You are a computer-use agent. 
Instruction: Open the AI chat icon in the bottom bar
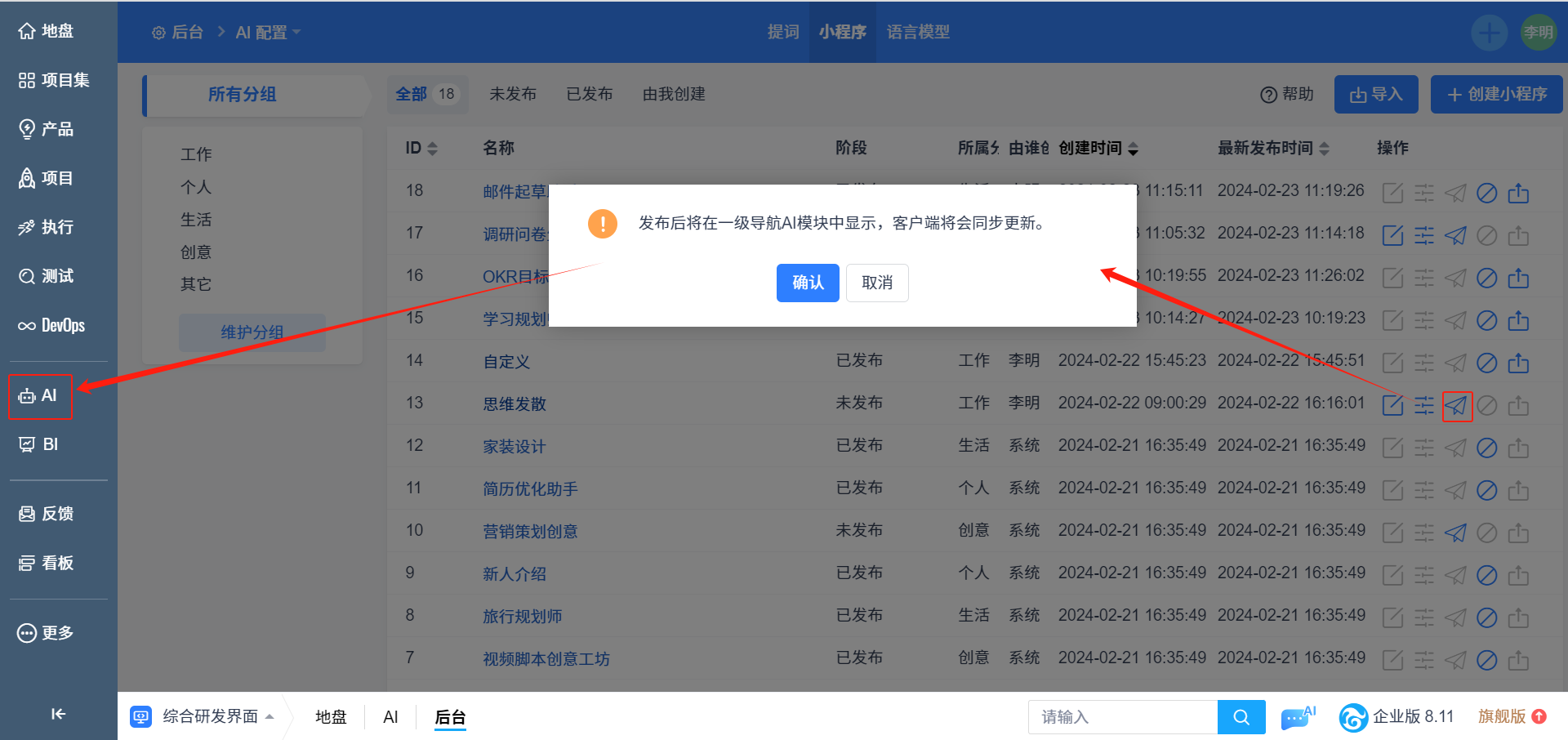(1297, 717)
